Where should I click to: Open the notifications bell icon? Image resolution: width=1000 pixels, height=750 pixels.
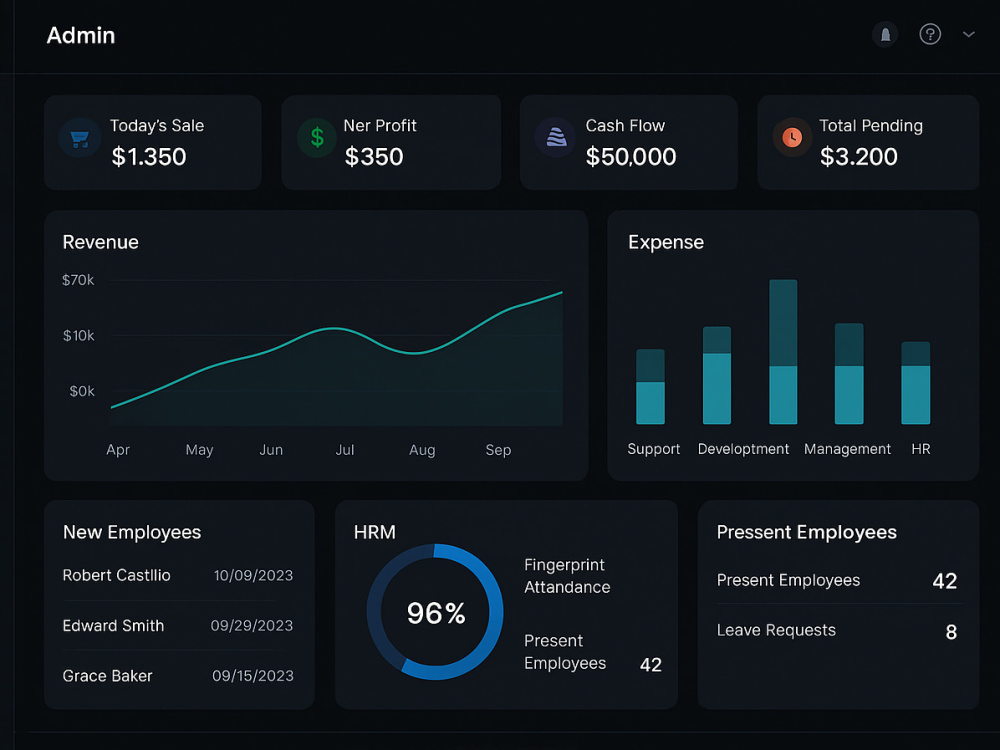pos(885,34)
